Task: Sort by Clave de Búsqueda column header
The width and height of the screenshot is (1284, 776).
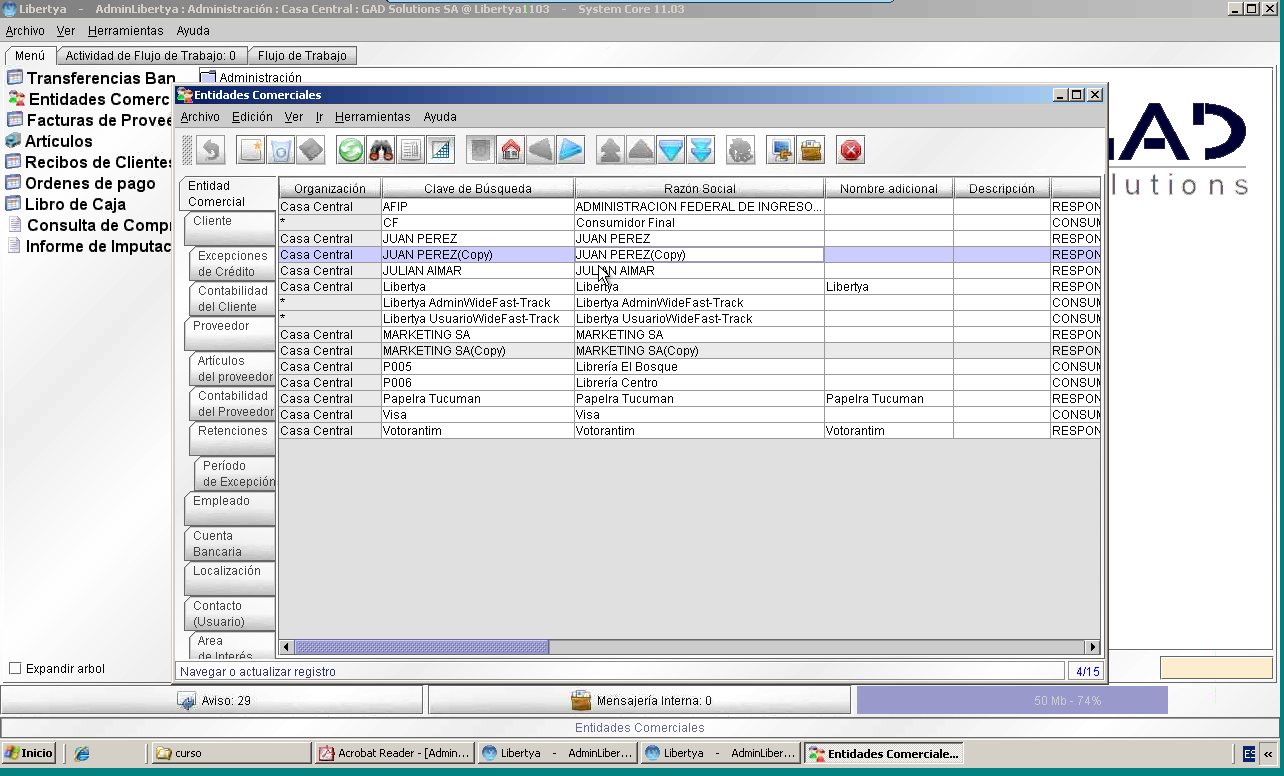Action: (478, 188)
